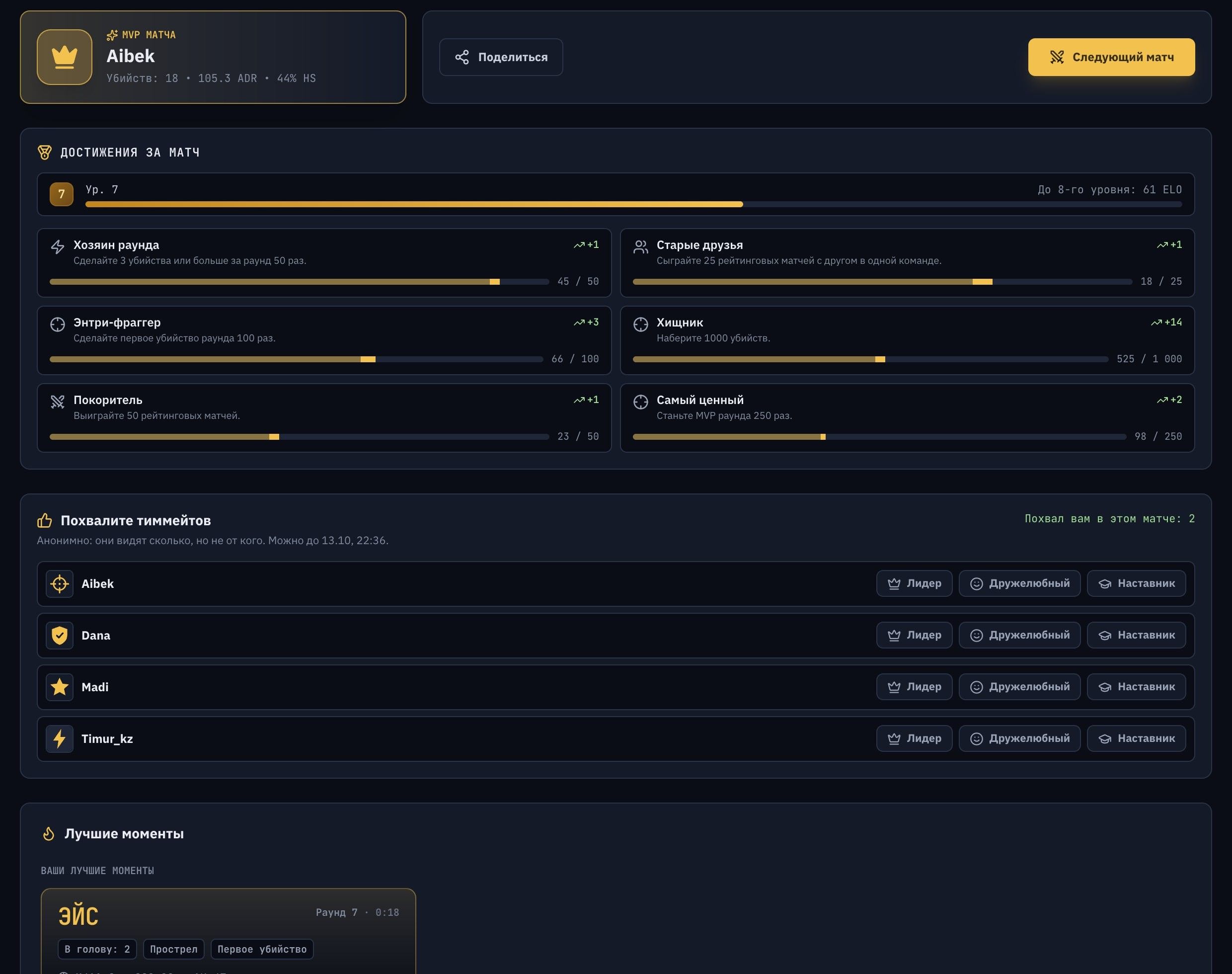Click Aibek's crosshair avatar icon

click(x=59, y=584)
